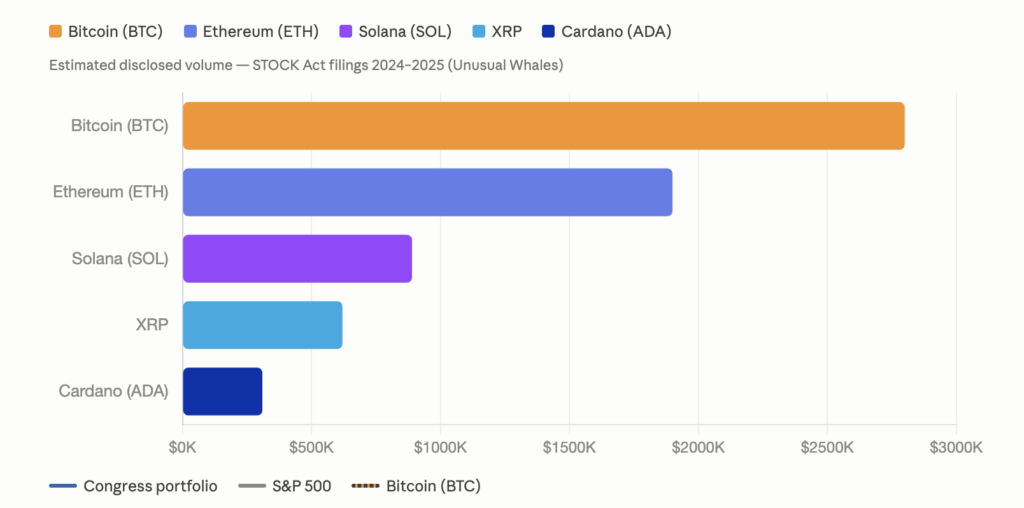This screenshot has height=508, width=1024.
Task: Select the Ethereum (ETH) bar in chart
Action: 427,192
